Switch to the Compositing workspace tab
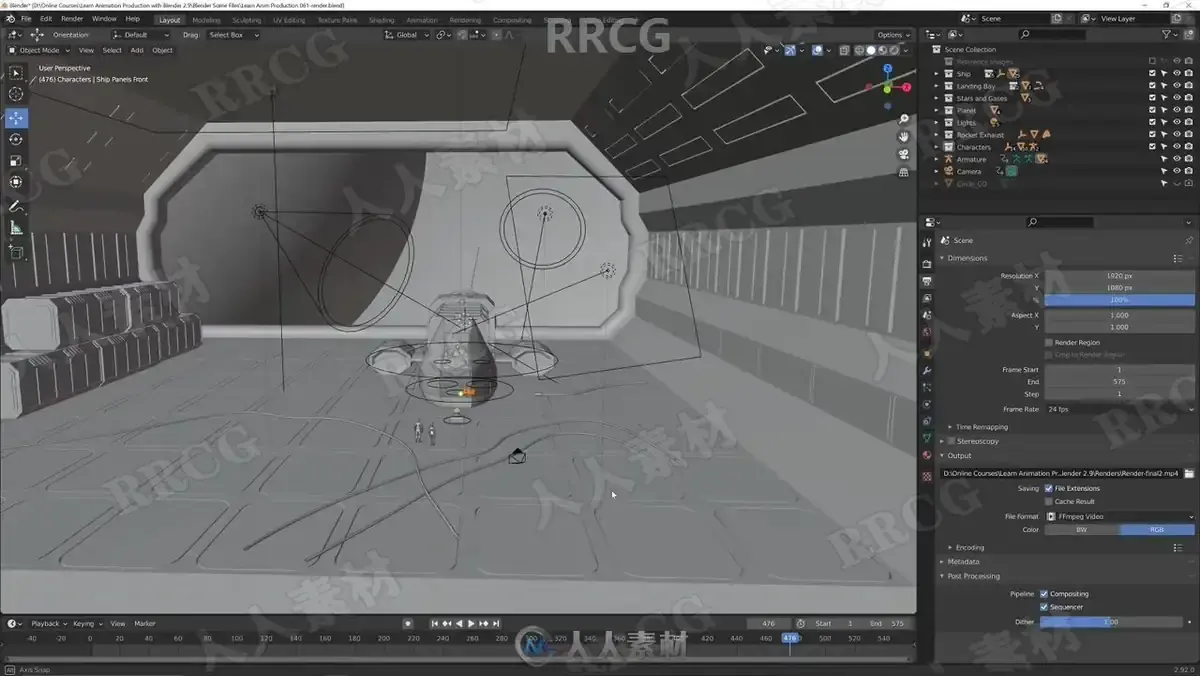Screen dimensions: 1200x676 tap(513, 20)
